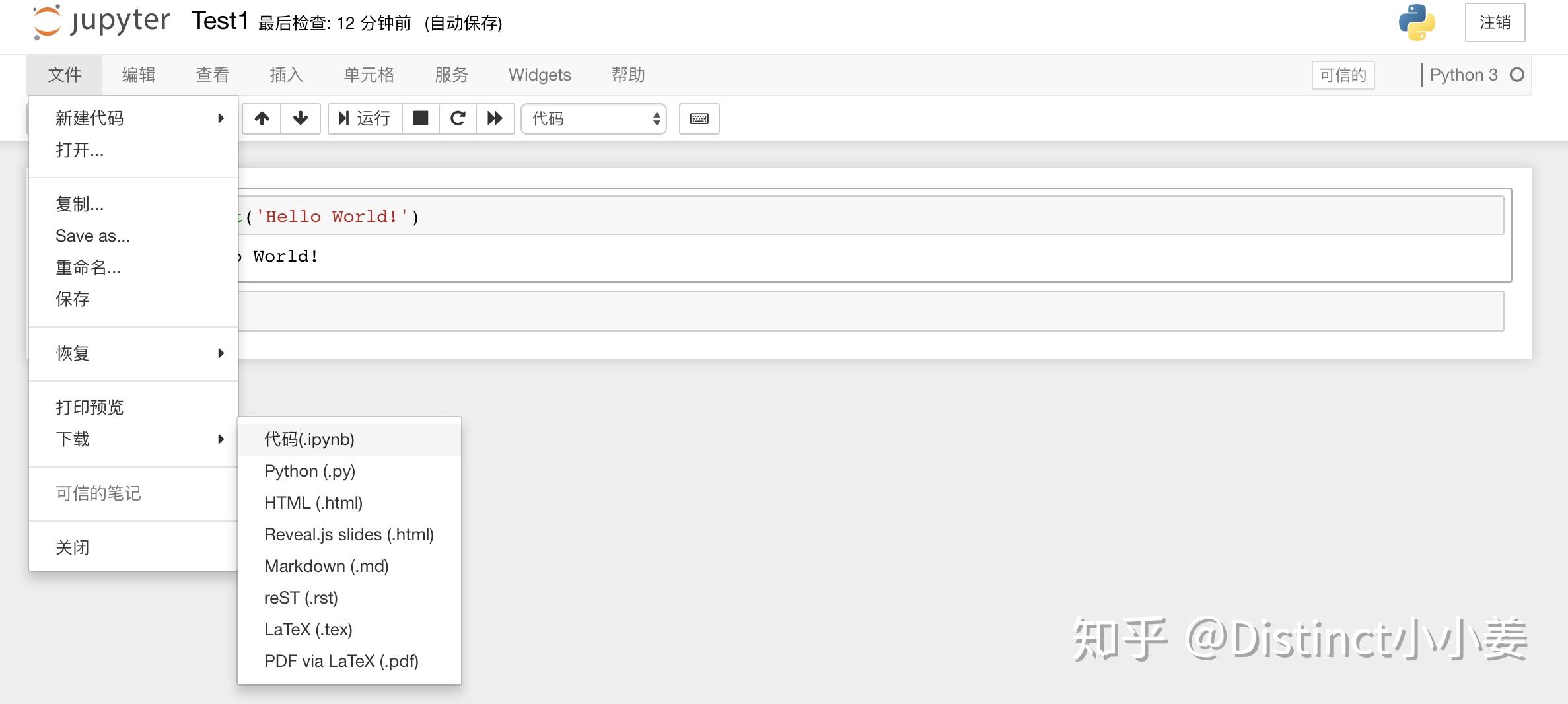Move the selected cell up
Image resolution: width=1568 pixels, height=704 pixels.
(262, 119)
